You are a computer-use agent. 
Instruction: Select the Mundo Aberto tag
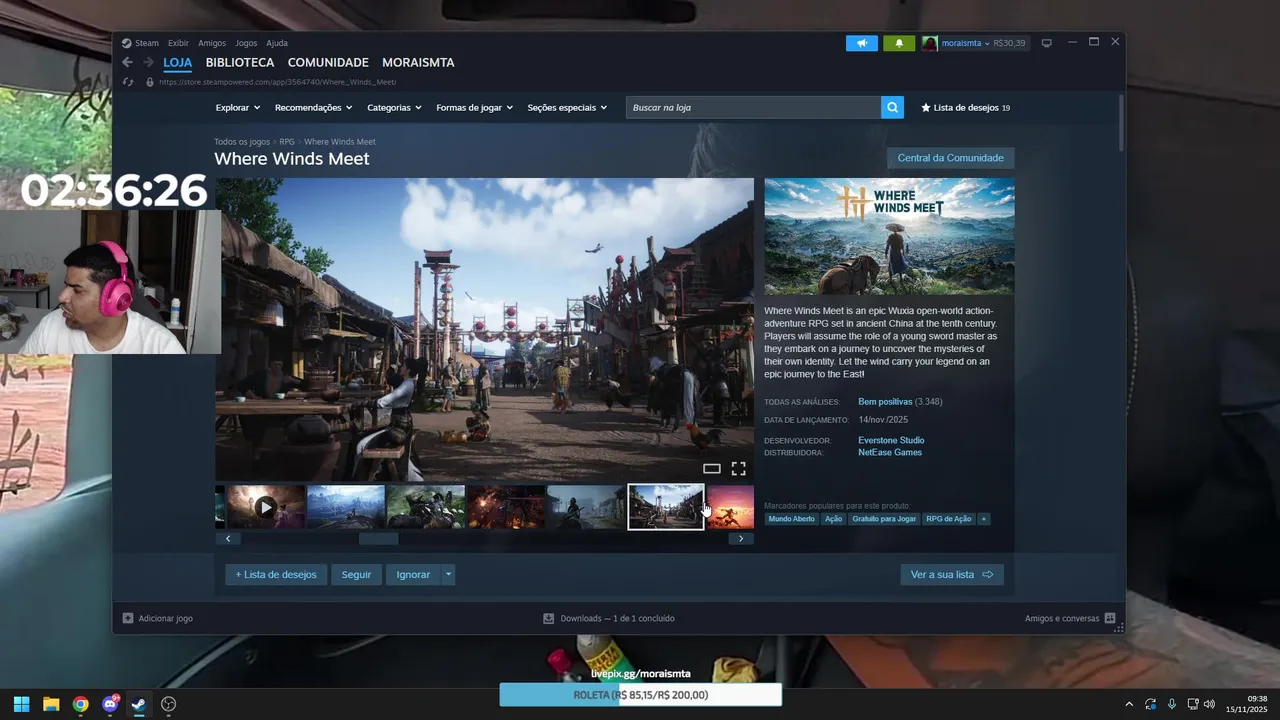tap(792, 519)
